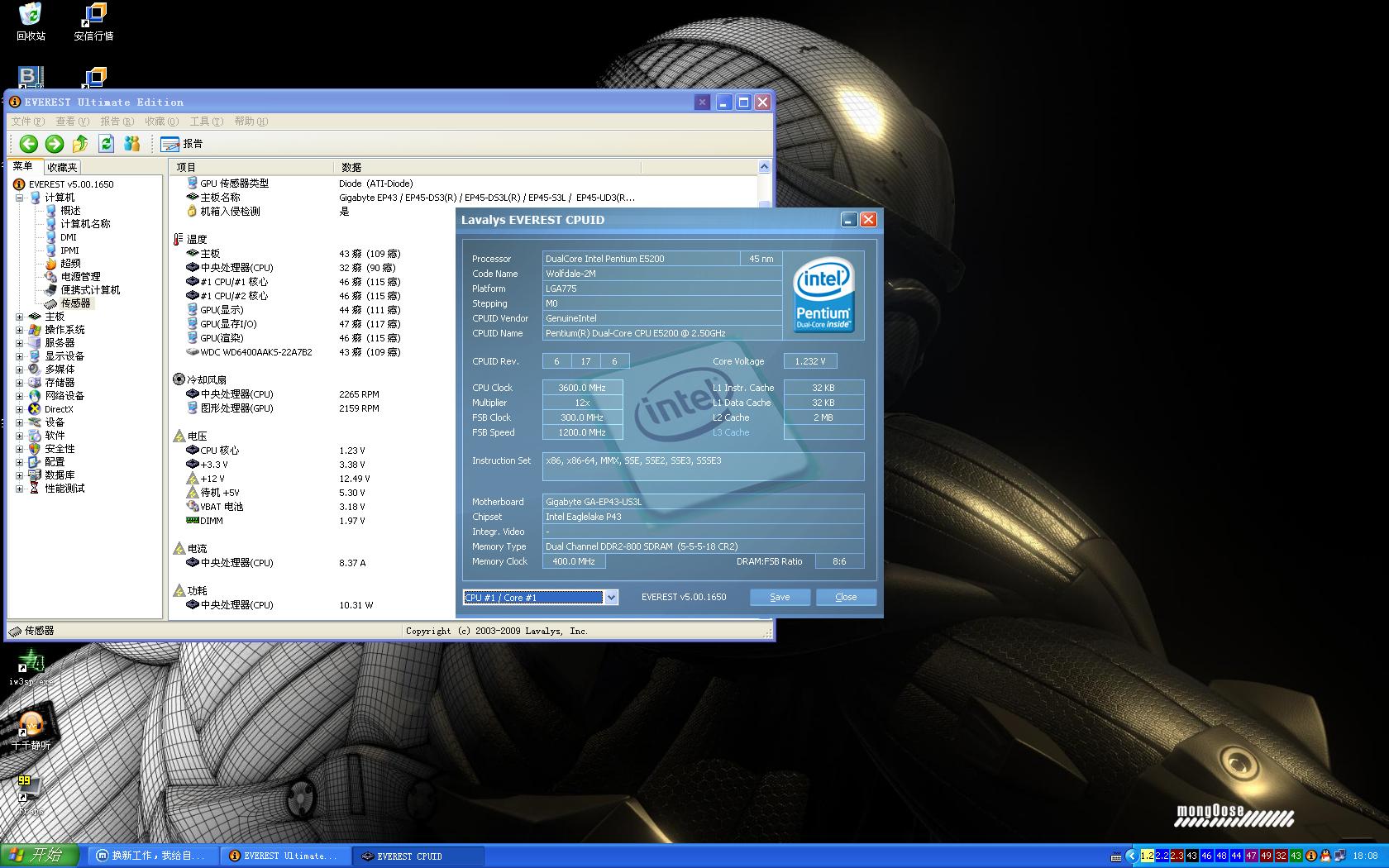The height and width of the screenshot is (868, 1389).
Task: Click the iw3sp.exe desktop icon
Action: (31, 668)
